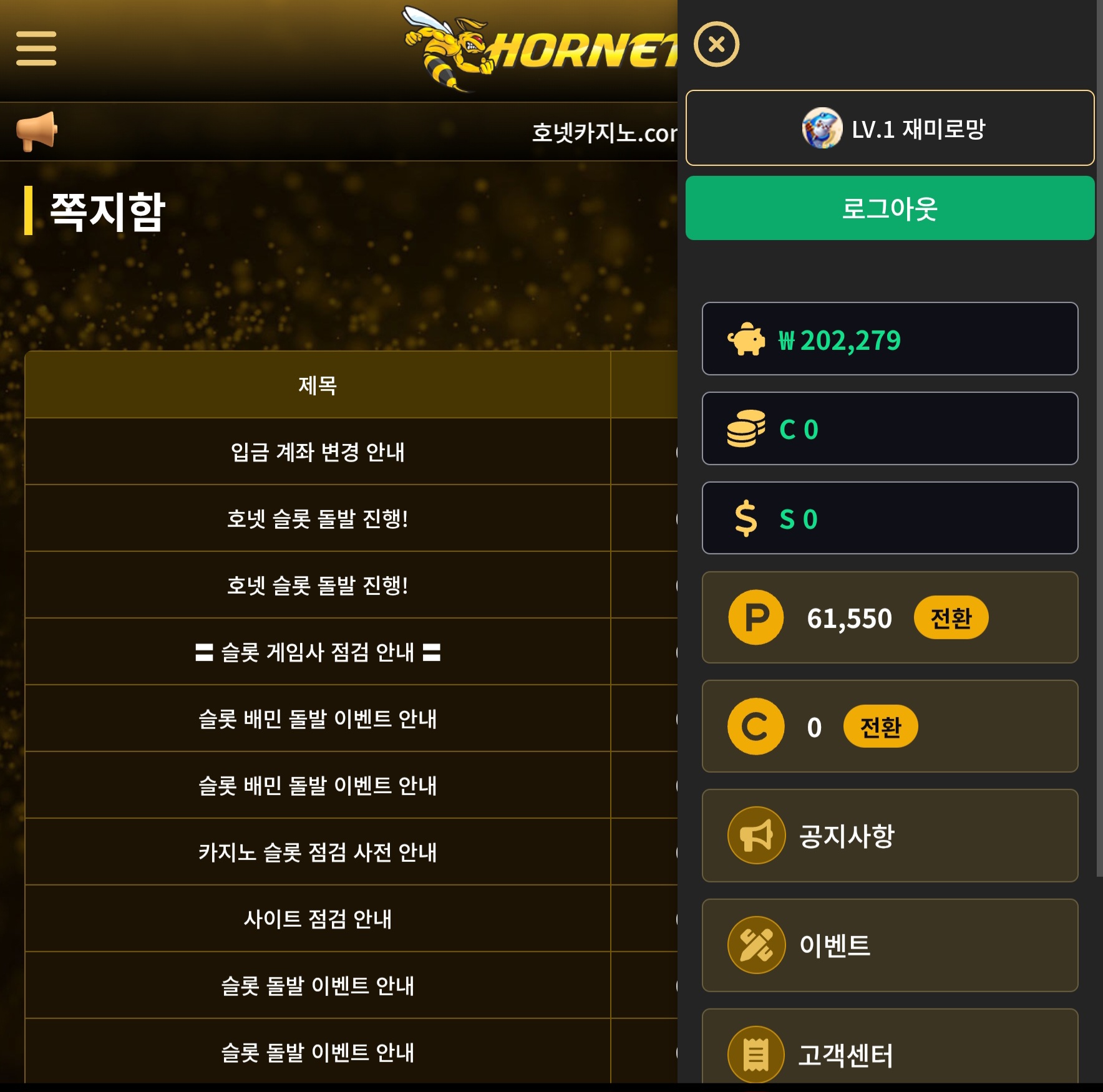This screenshot has width=1103, height=1092.
Task: Open the 이벤트 menu item
Action: tap(890, 945)
